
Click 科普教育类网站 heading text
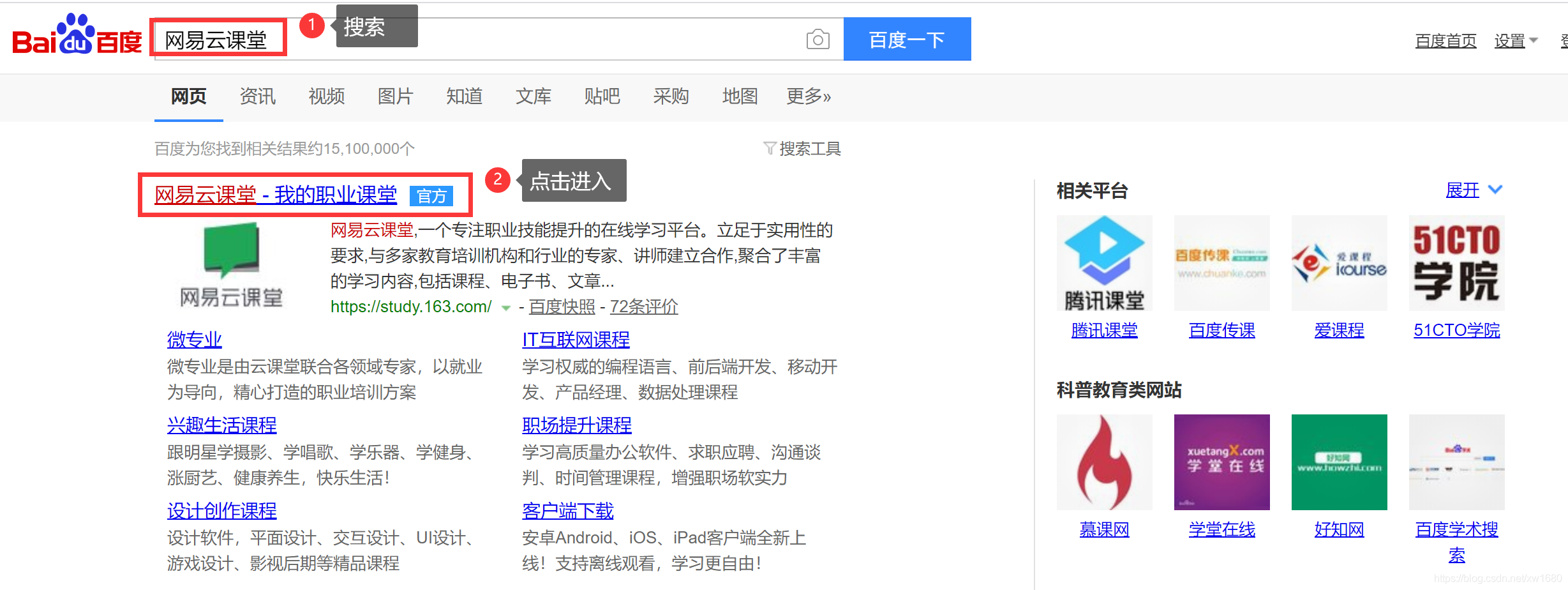[x=1119, y=390]
